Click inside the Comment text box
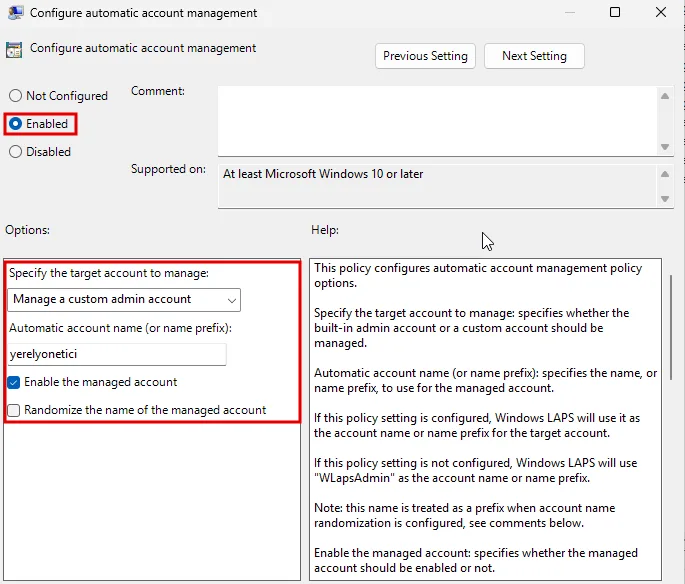 [x=438, y=121]
